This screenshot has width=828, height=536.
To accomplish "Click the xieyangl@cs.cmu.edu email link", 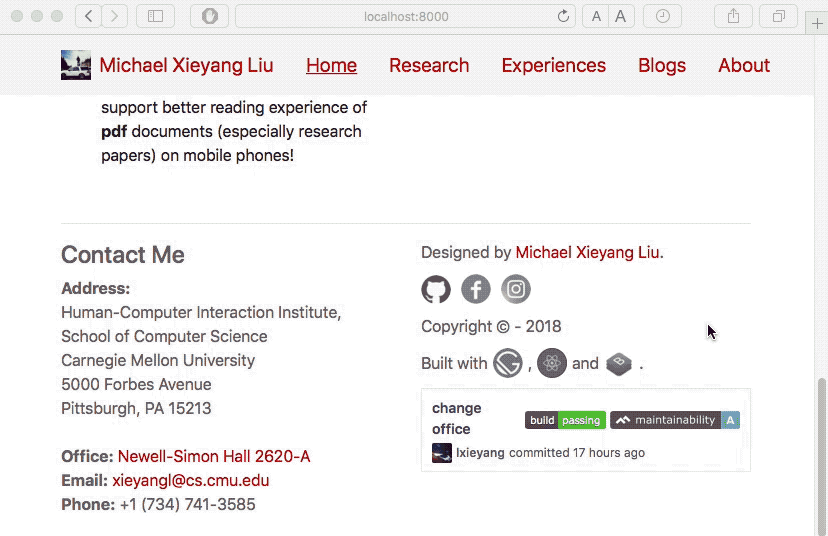I will point(191,481).
